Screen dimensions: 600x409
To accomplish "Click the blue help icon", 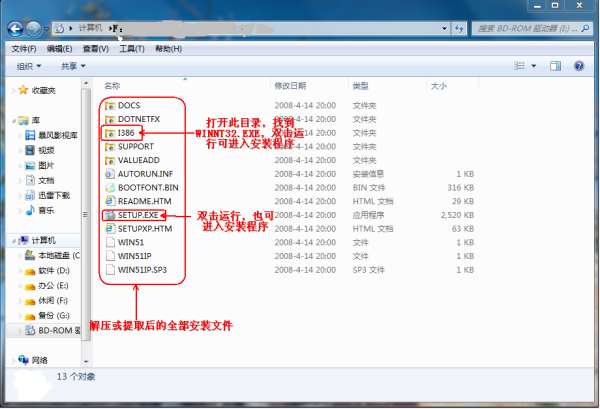I will [579, 66].
